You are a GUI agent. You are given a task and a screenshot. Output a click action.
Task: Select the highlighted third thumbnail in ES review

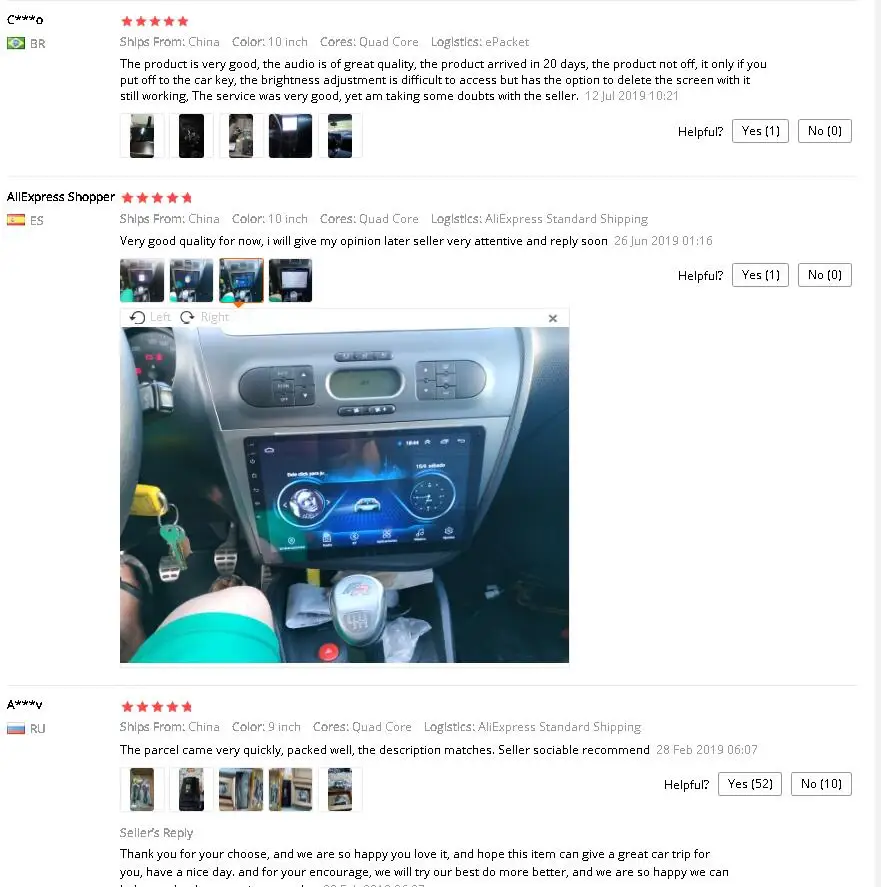tap(241, 281)
